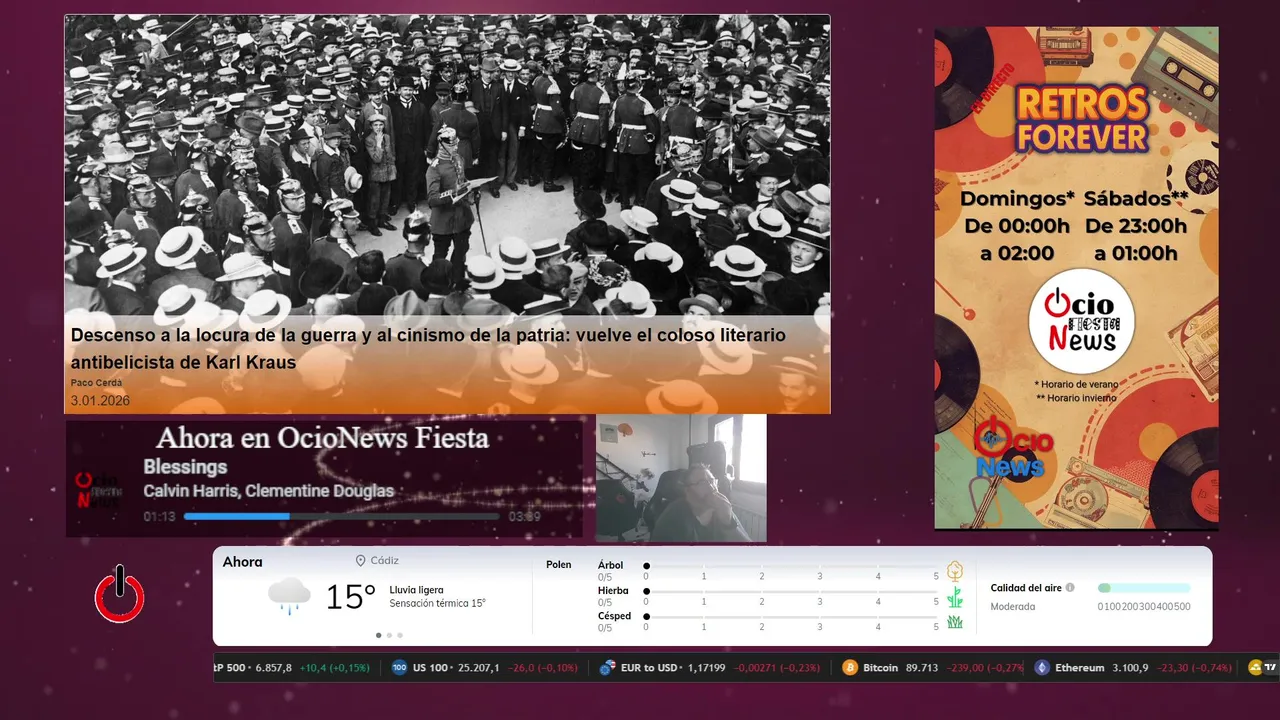This screenshot has width=1280, height=720.
Task: Click the Bitcoin ticker label
Action: (880, 668)
